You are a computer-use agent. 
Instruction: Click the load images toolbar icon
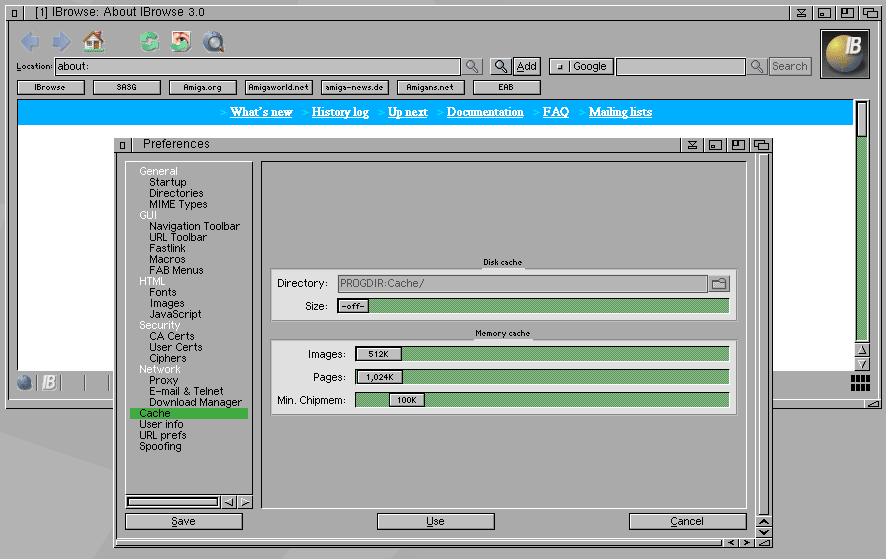[x=181, y=41]
